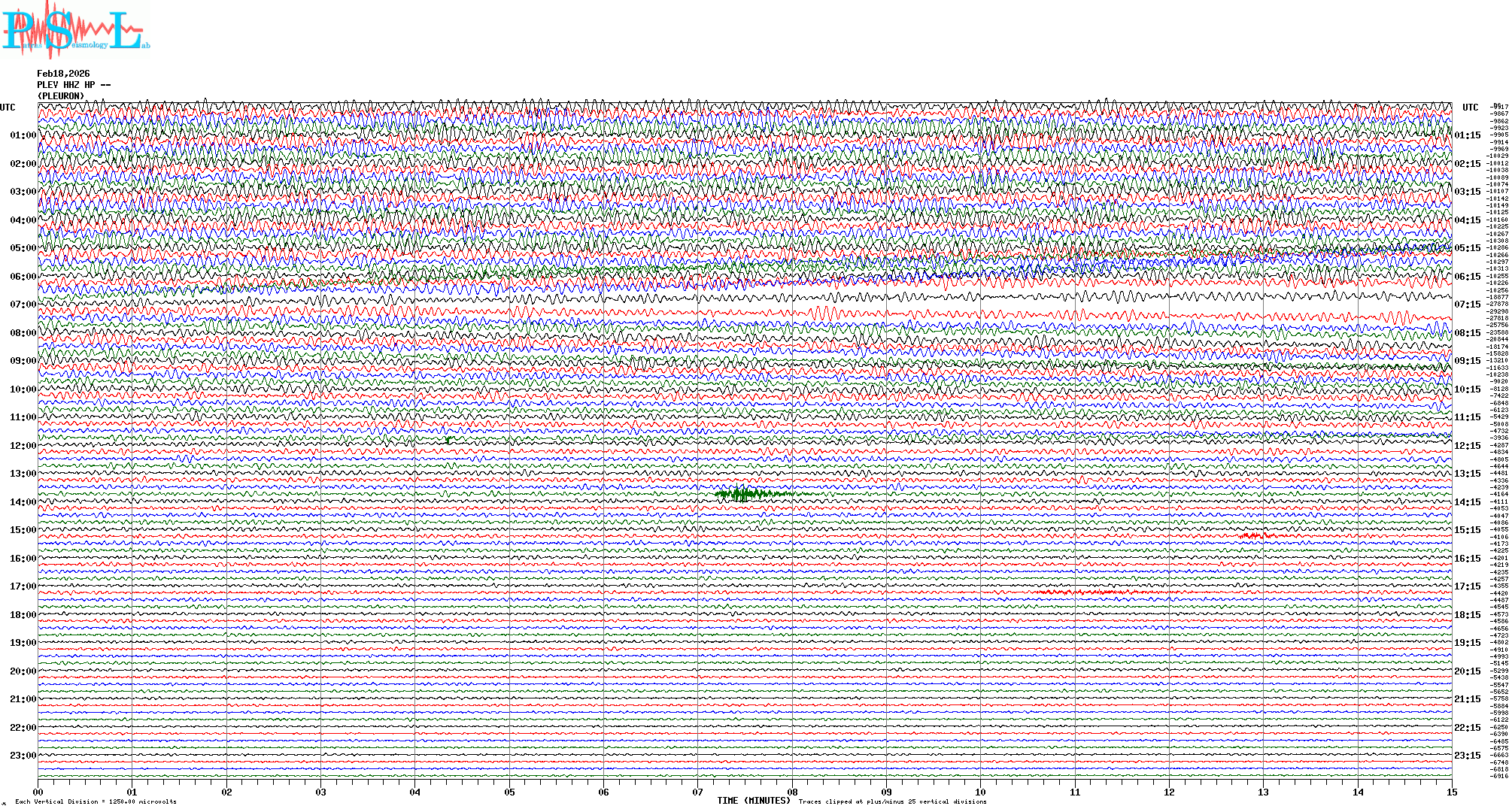The image size is (1512, 812).
Task: Click the PLEV HHZ HP station label
Action: tap(73, 85)
